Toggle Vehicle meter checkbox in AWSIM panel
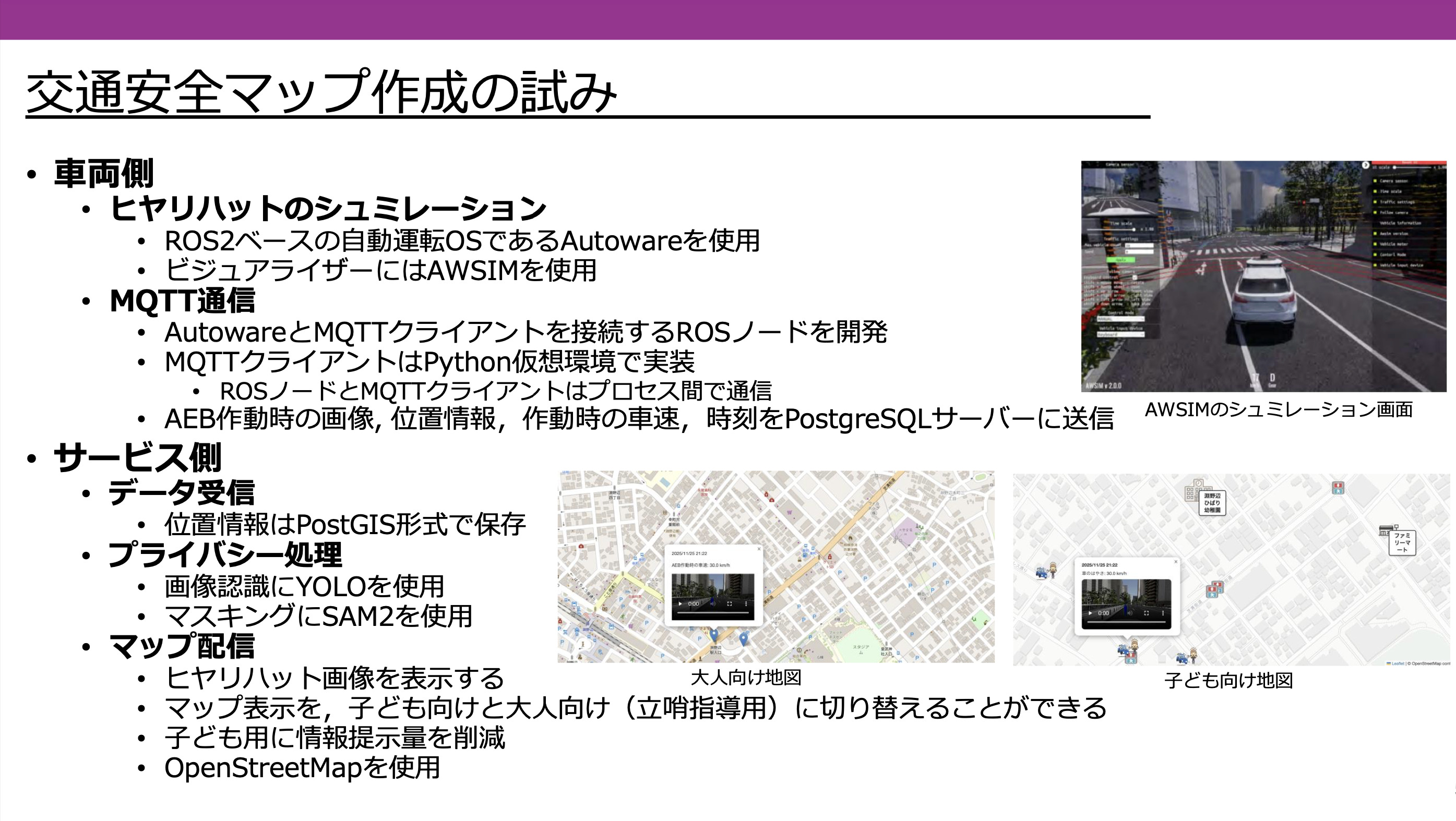 coord(1376,244)
